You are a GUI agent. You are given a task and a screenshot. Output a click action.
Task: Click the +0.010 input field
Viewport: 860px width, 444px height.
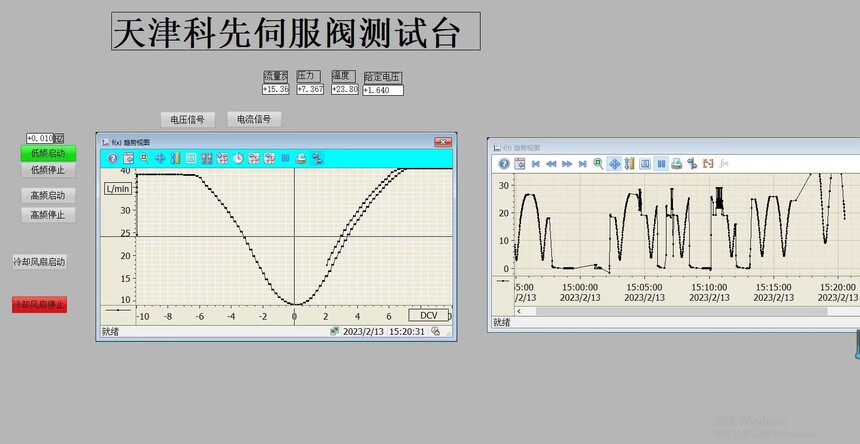point(41,138)
